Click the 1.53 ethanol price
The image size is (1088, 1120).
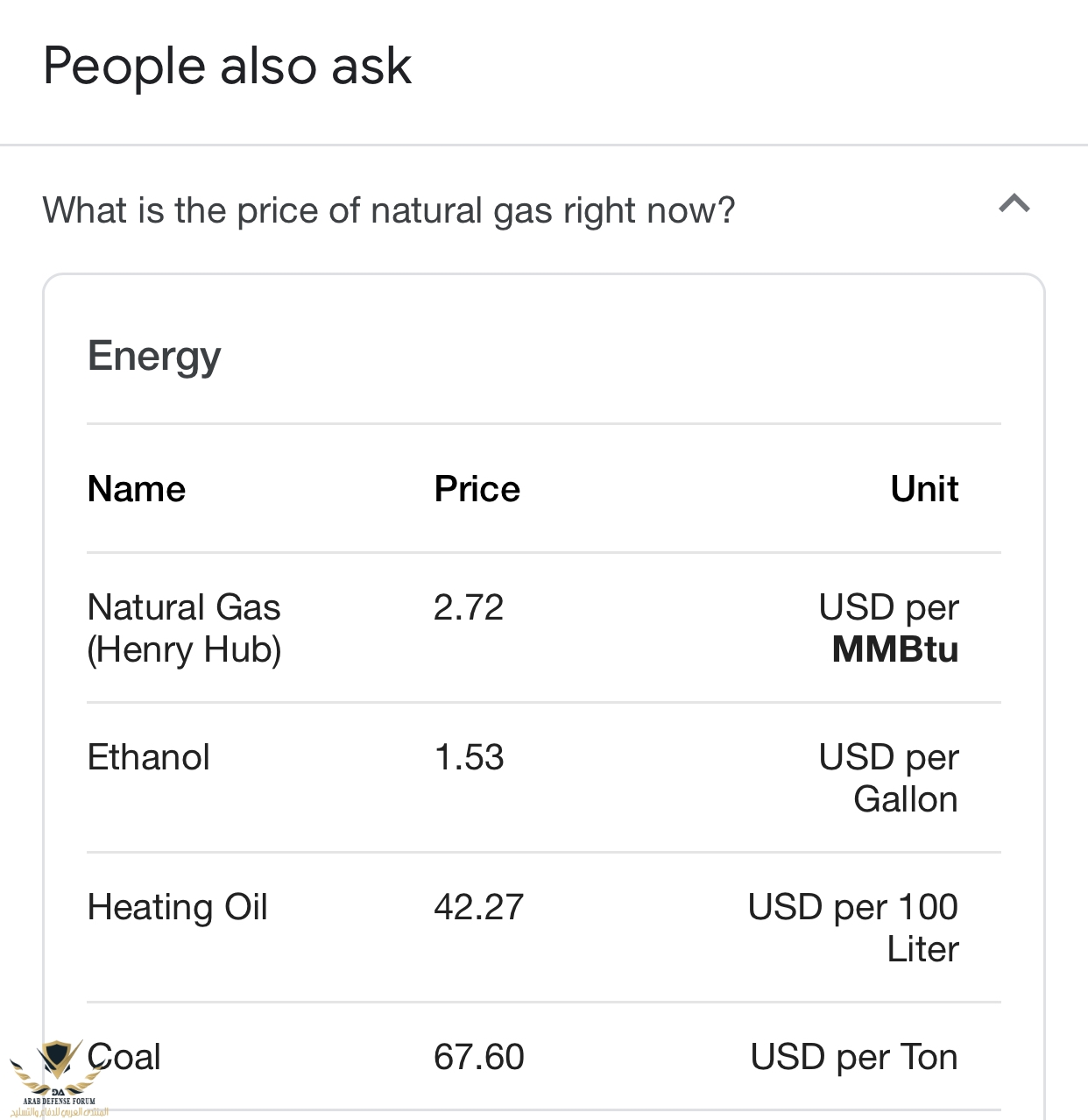469,757
